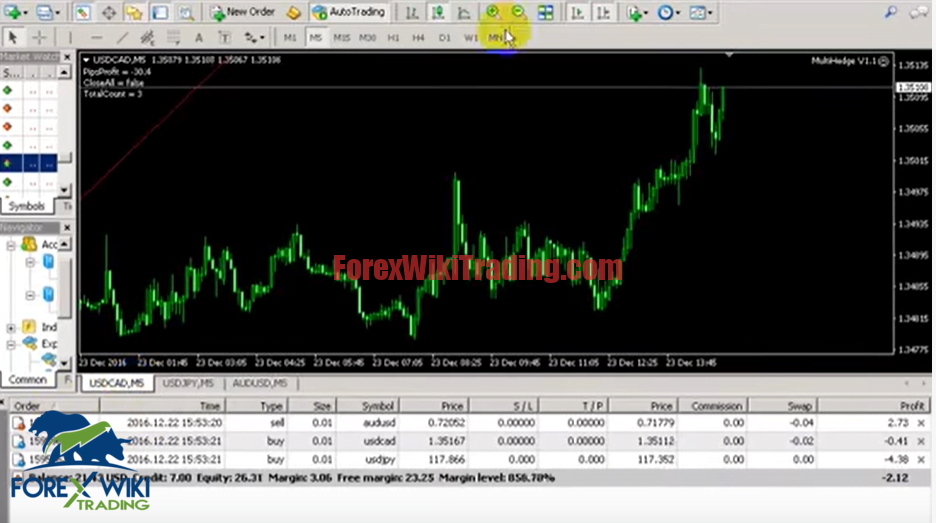
Task: Open the Profiles dropdown arrow
Action: point(58,13)
